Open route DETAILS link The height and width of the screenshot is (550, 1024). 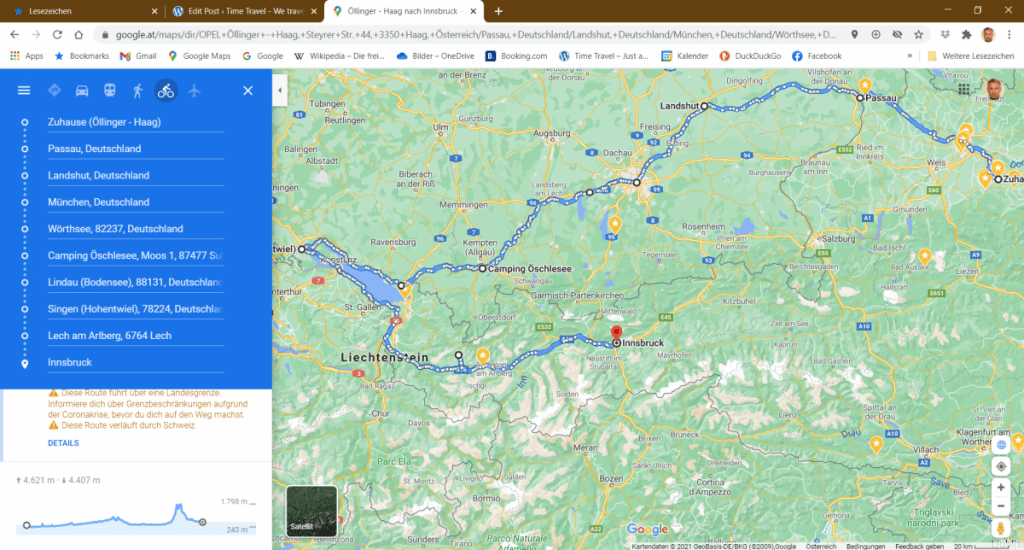coord(63,443)
